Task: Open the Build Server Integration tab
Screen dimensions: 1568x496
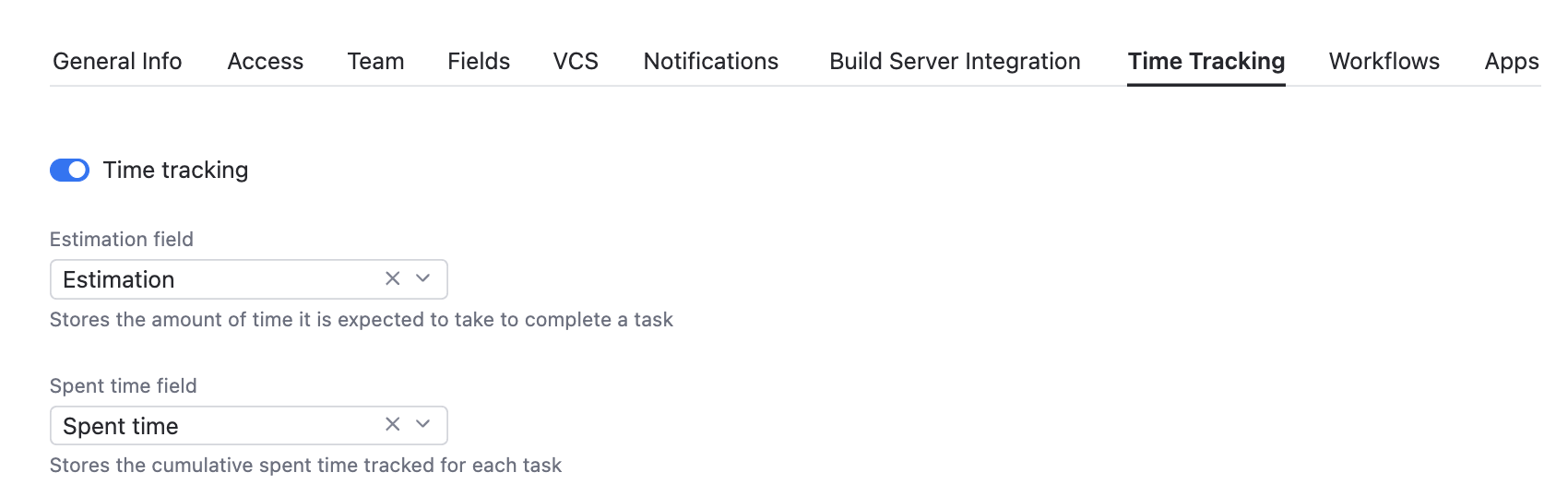Action: point(955,62)
